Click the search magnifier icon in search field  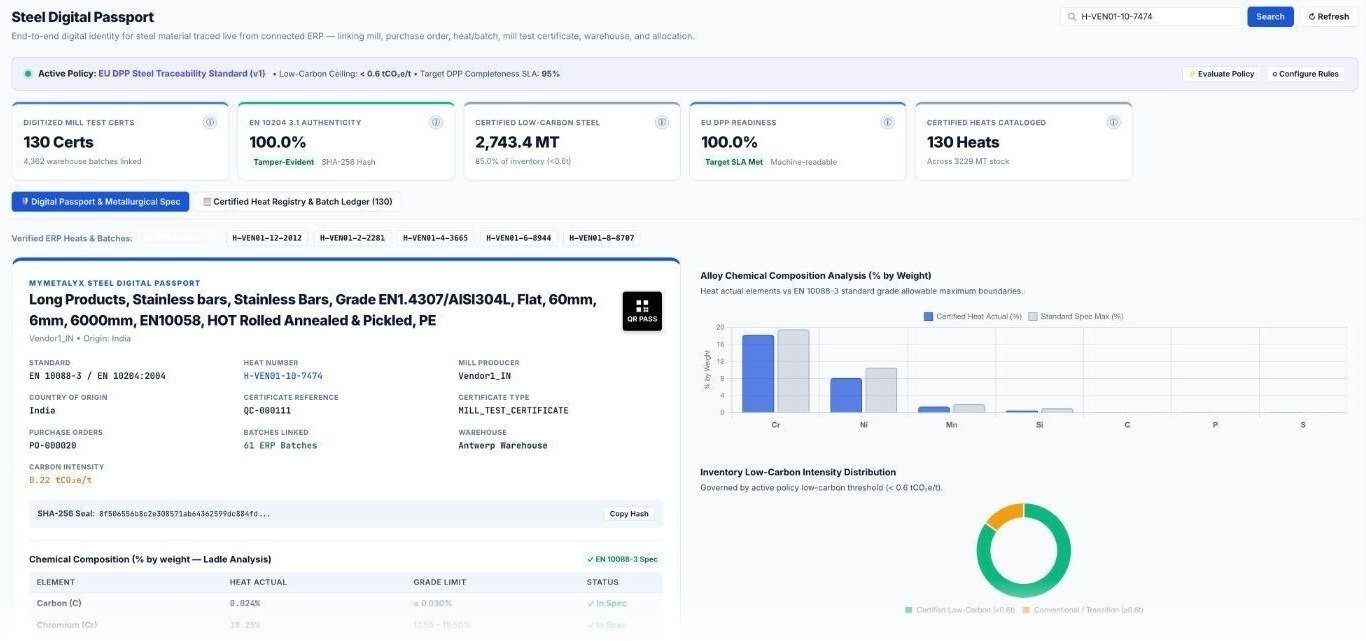point(1072,17)
